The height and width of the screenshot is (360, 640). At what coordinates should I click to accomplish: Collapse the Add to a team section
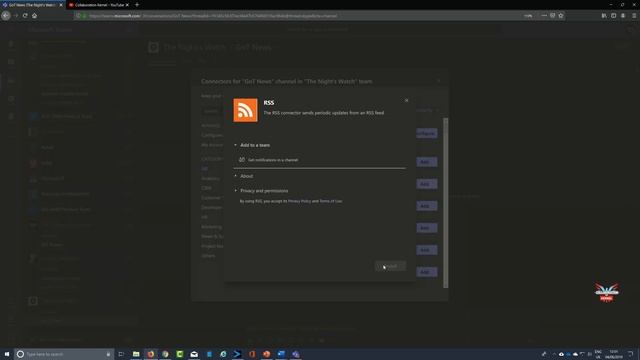coord(252,145)
